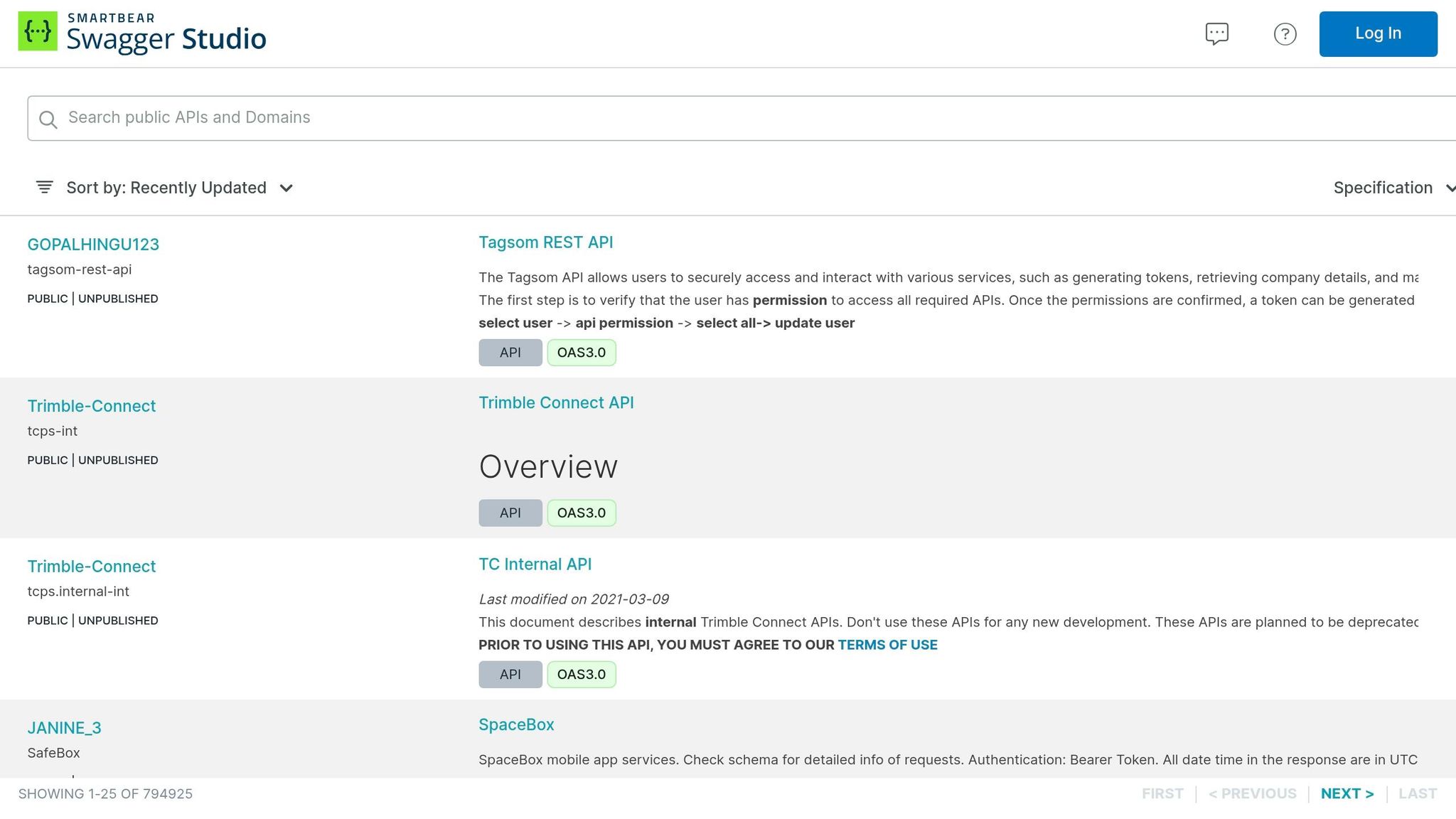Click the tcps.internal-int name text
1456x819 pixels.
78,591
